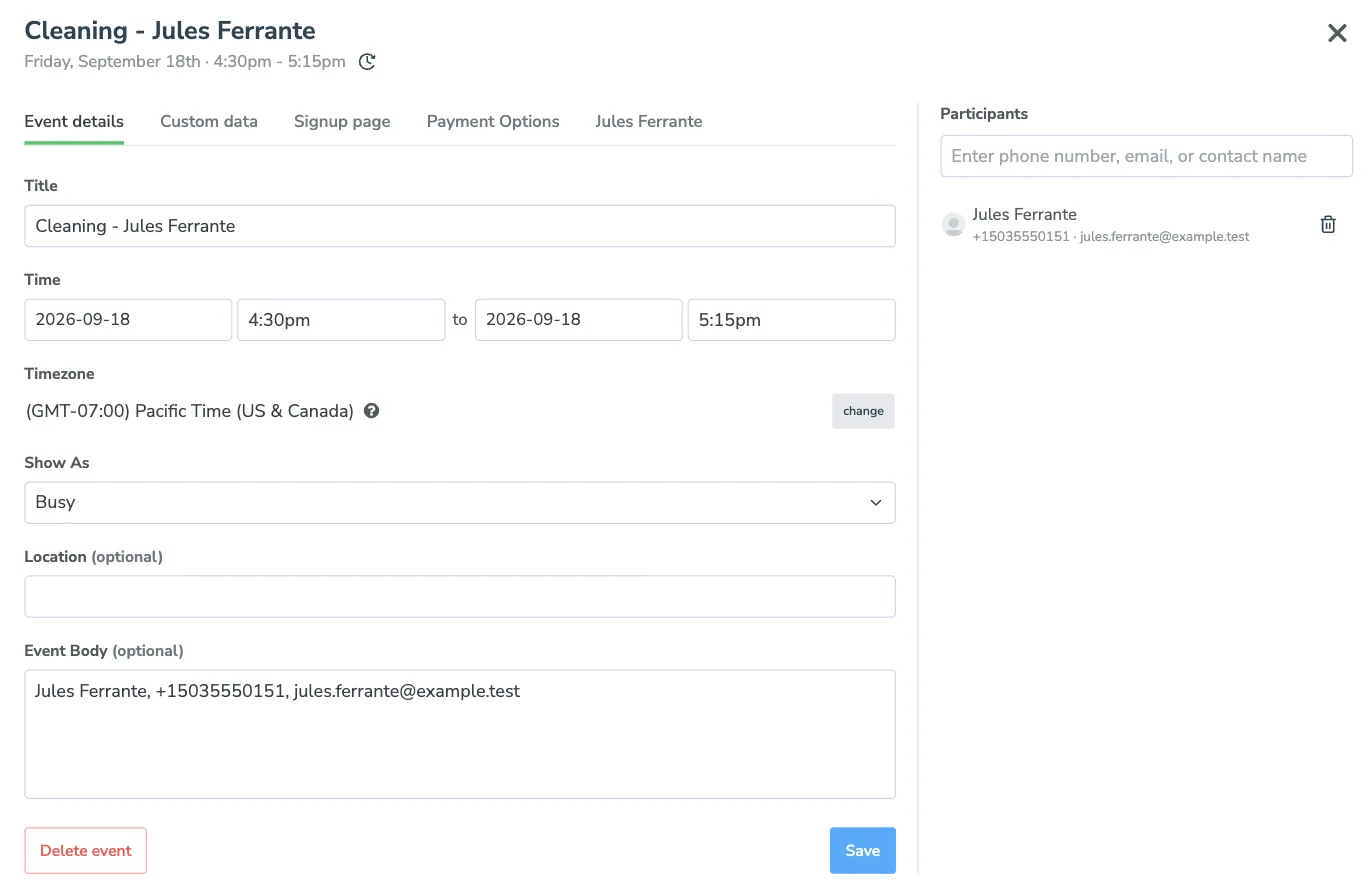1372x889 pixels.
Task: Remove participant Jules Ferrante via trash icon
Action: coord(1328,224)
